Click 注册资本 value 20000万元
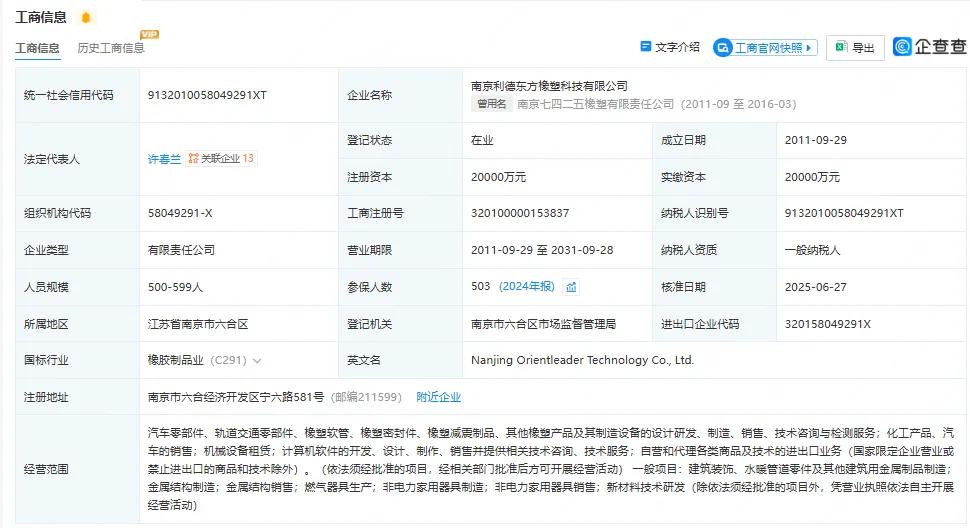This screenshot has height=528, width=970. pyautogui.click(x=498, y=177)
